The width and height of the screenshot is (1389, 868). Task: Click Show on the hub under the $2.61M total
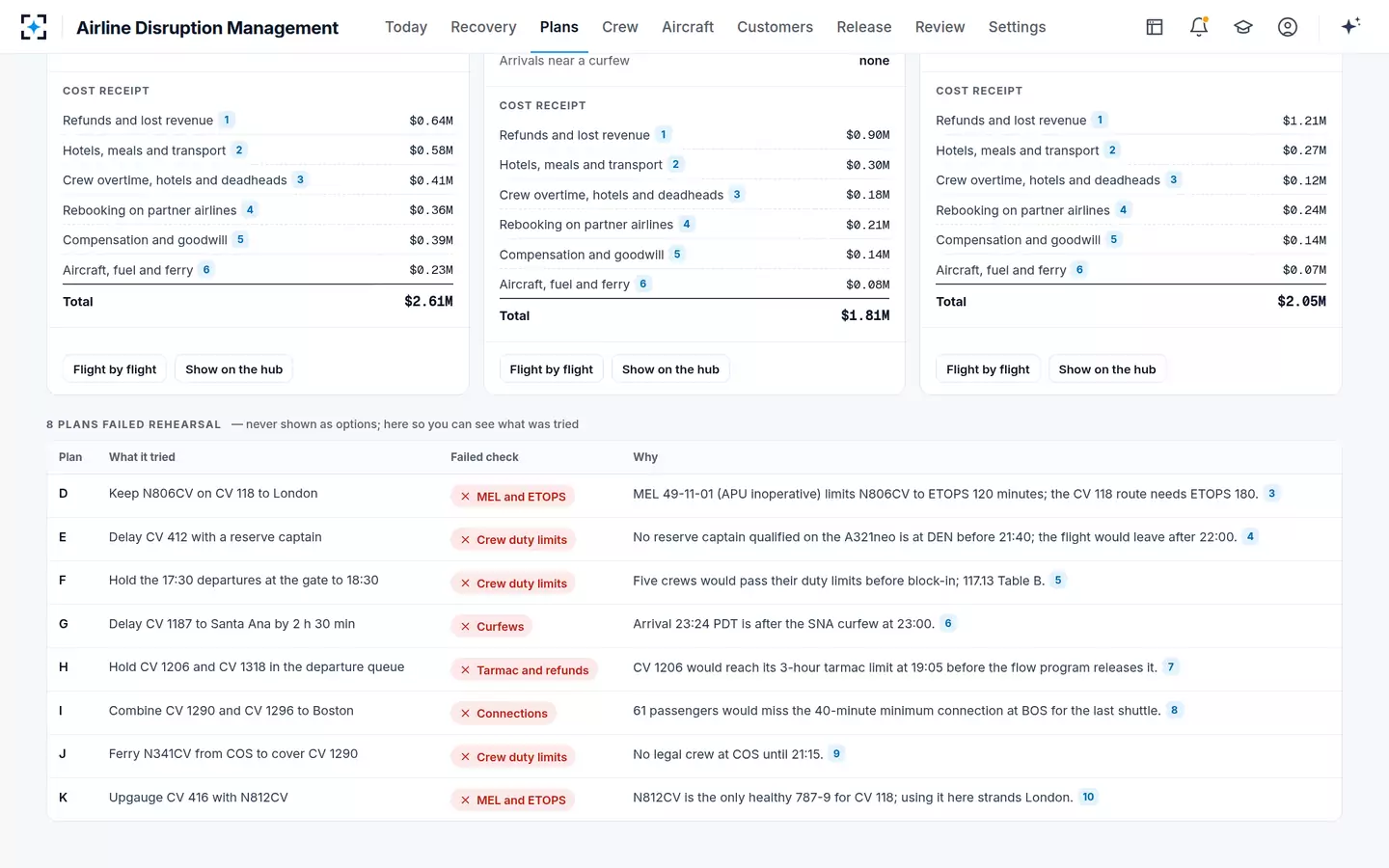[x=234, y=369]
